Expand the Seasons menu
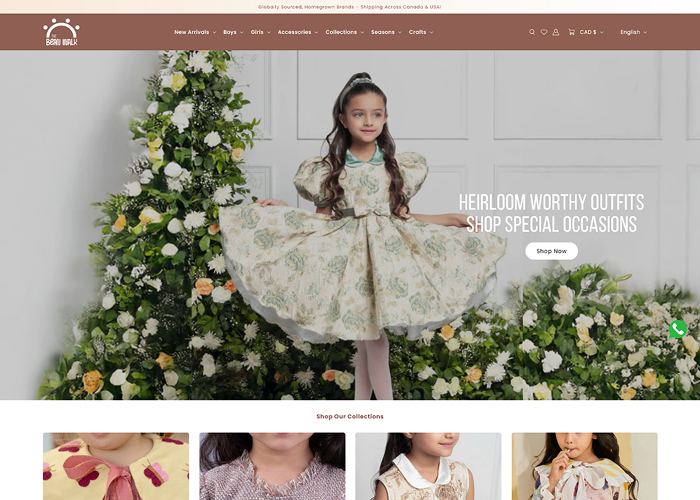The image size is (700, 500). click(385, 32)
